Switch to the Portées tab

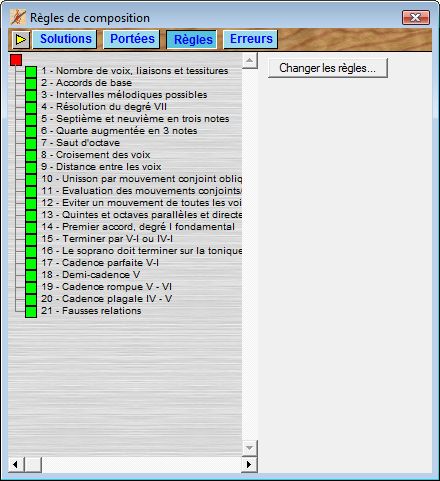tap(132, 39)
